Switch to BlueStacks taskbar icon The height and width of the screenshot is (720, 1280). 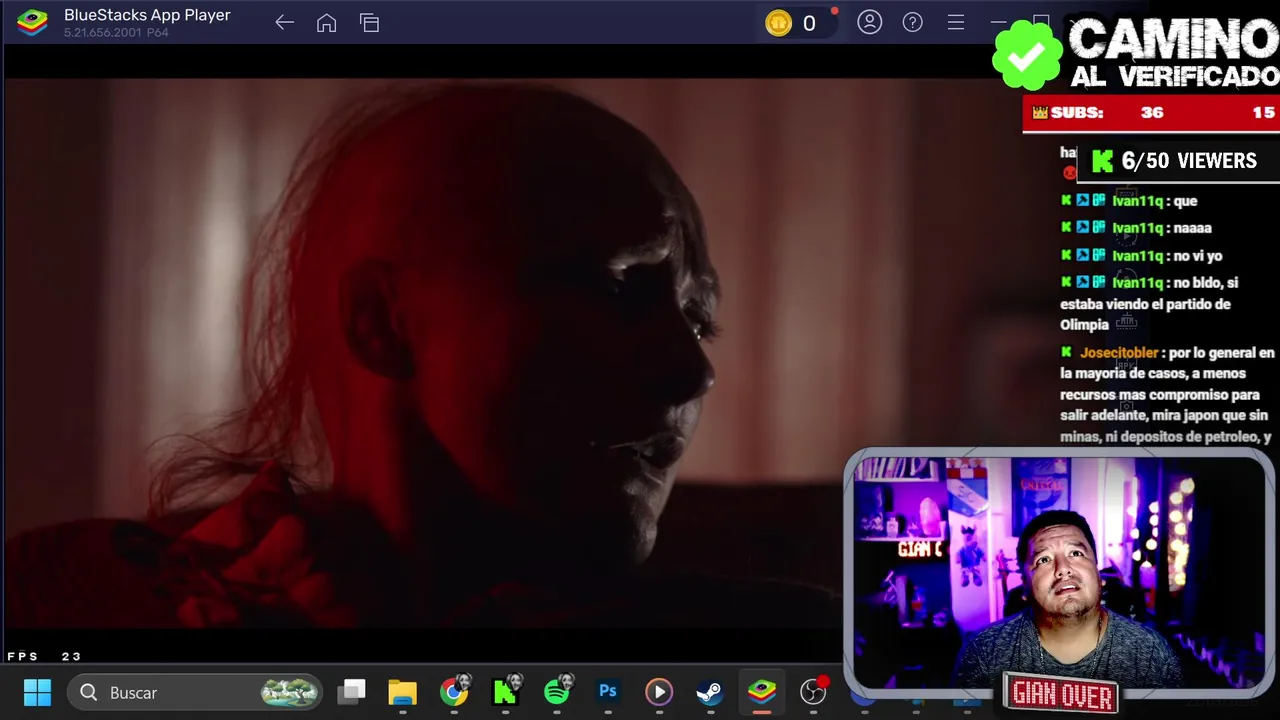point(762,691)
